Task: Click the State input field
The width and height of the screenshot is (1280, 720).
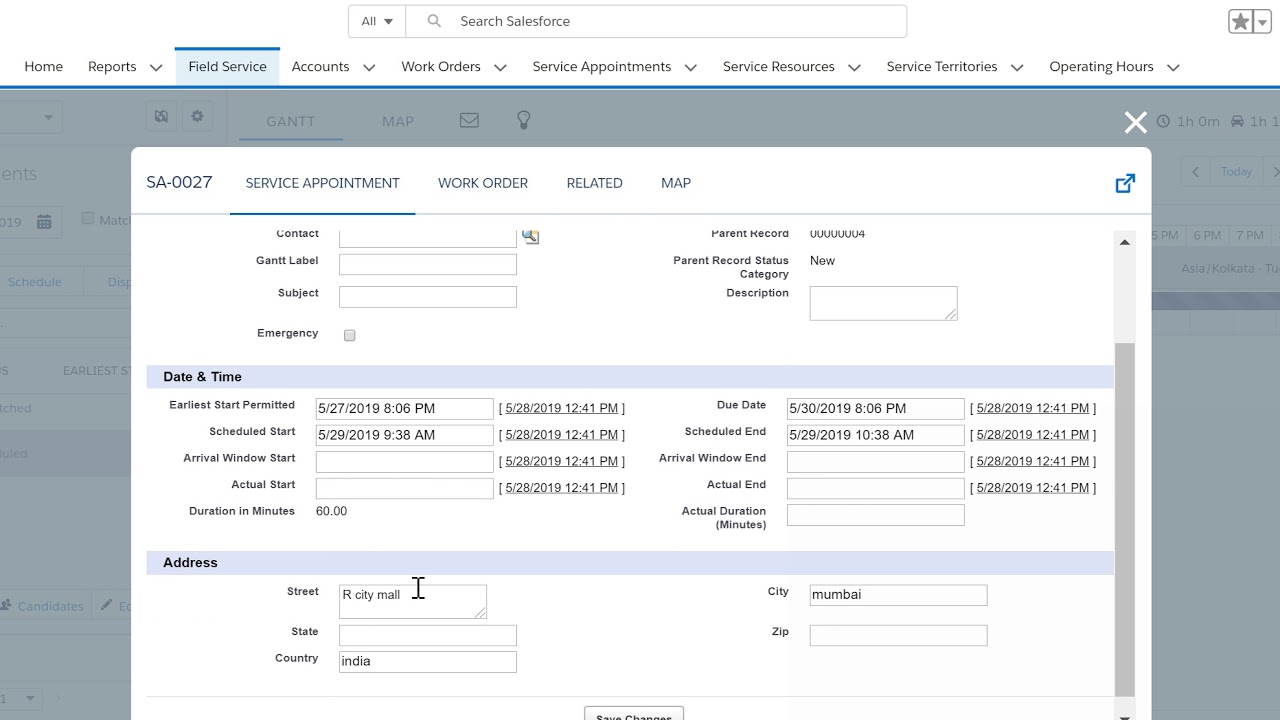Action: (428, 635)
